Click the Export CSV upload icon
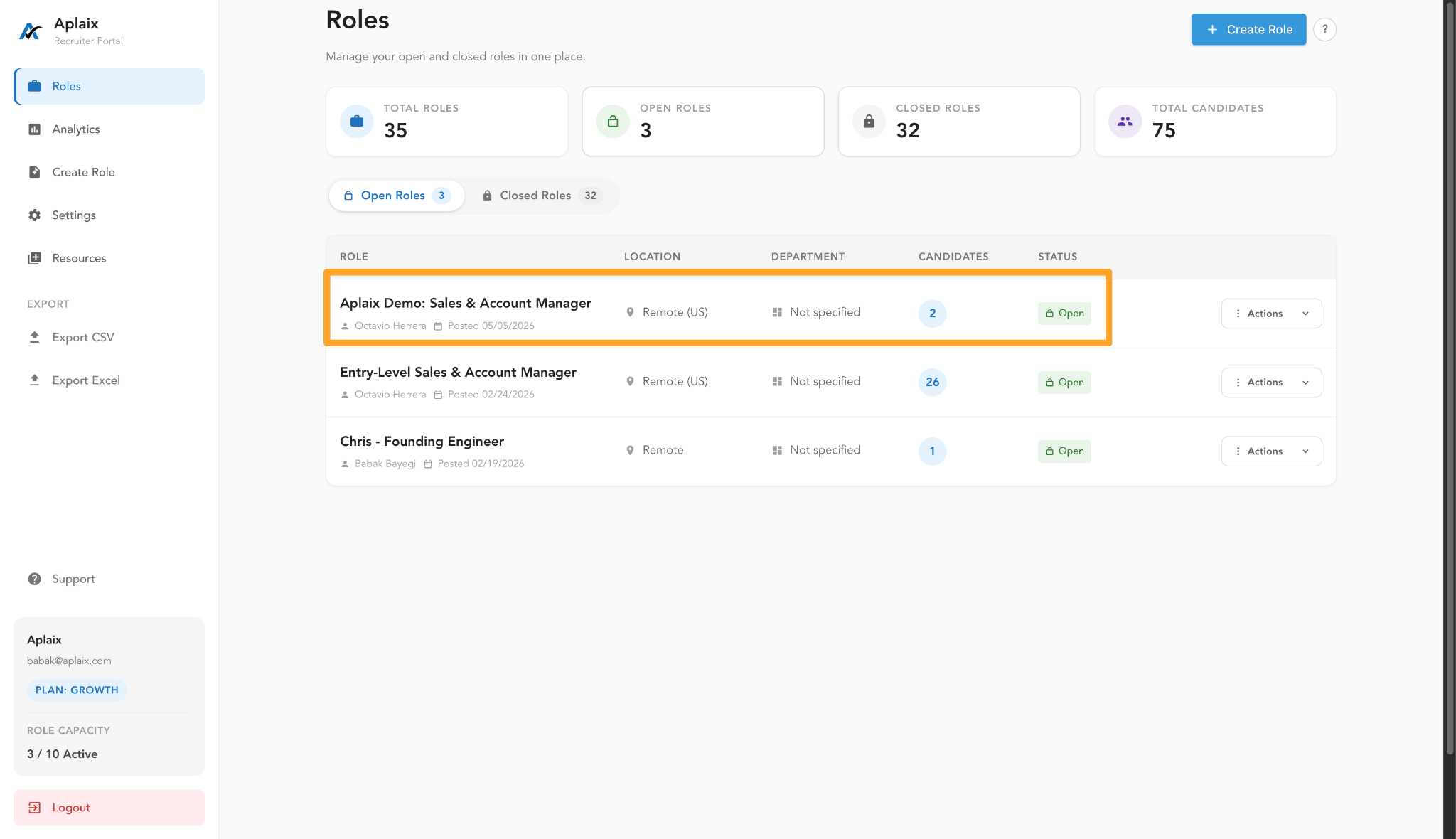This screenshot has width=1456, height=839. click(34, 337)
